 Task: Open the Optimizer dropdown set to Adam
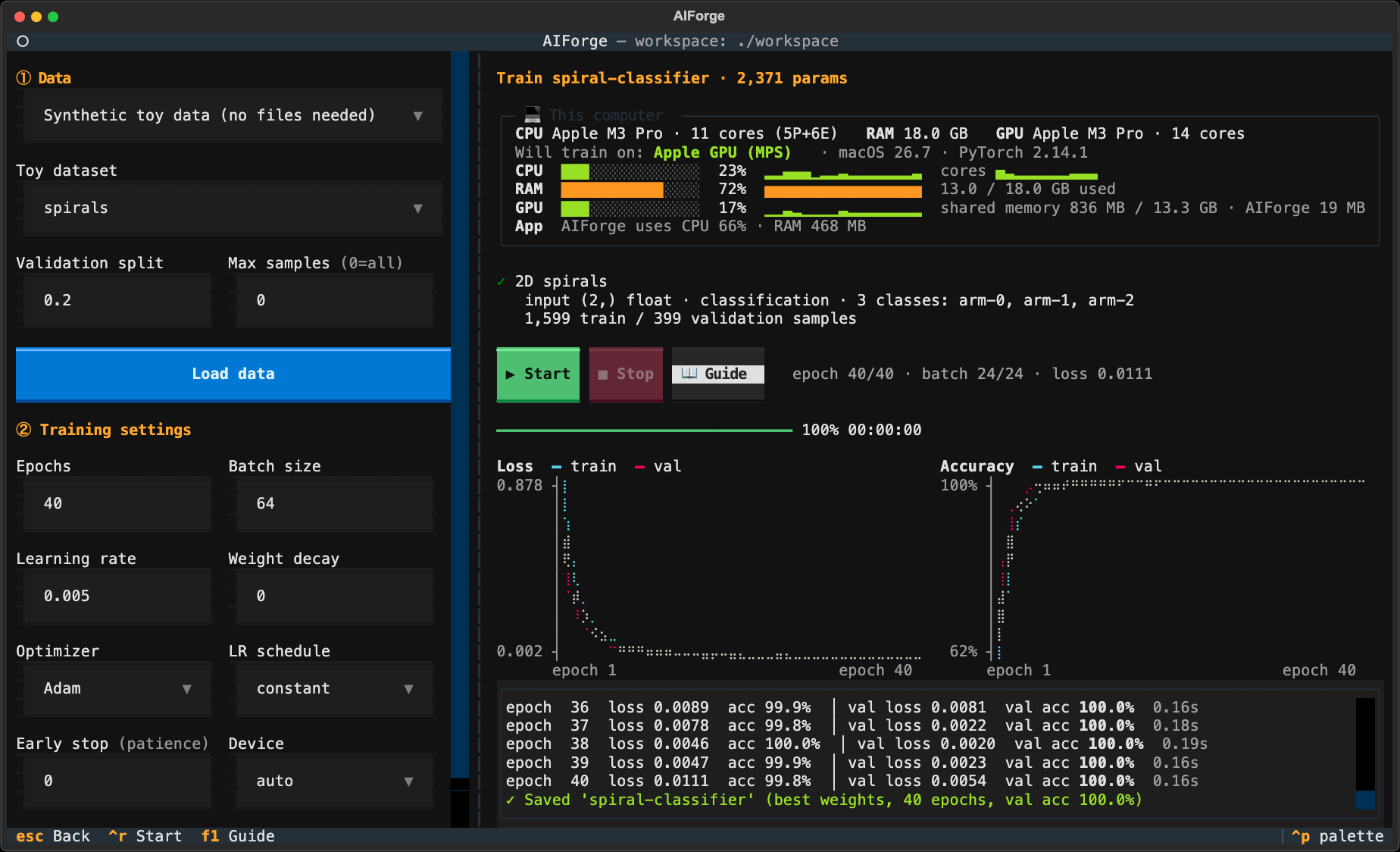pos(117,688)
